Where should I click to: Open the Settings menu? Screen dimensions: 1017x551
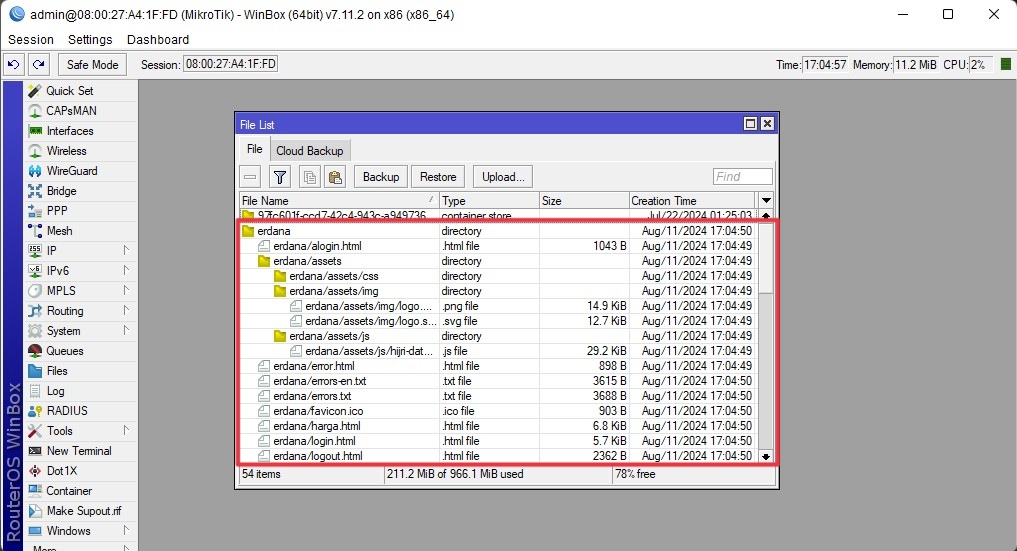tap(90, 40)
